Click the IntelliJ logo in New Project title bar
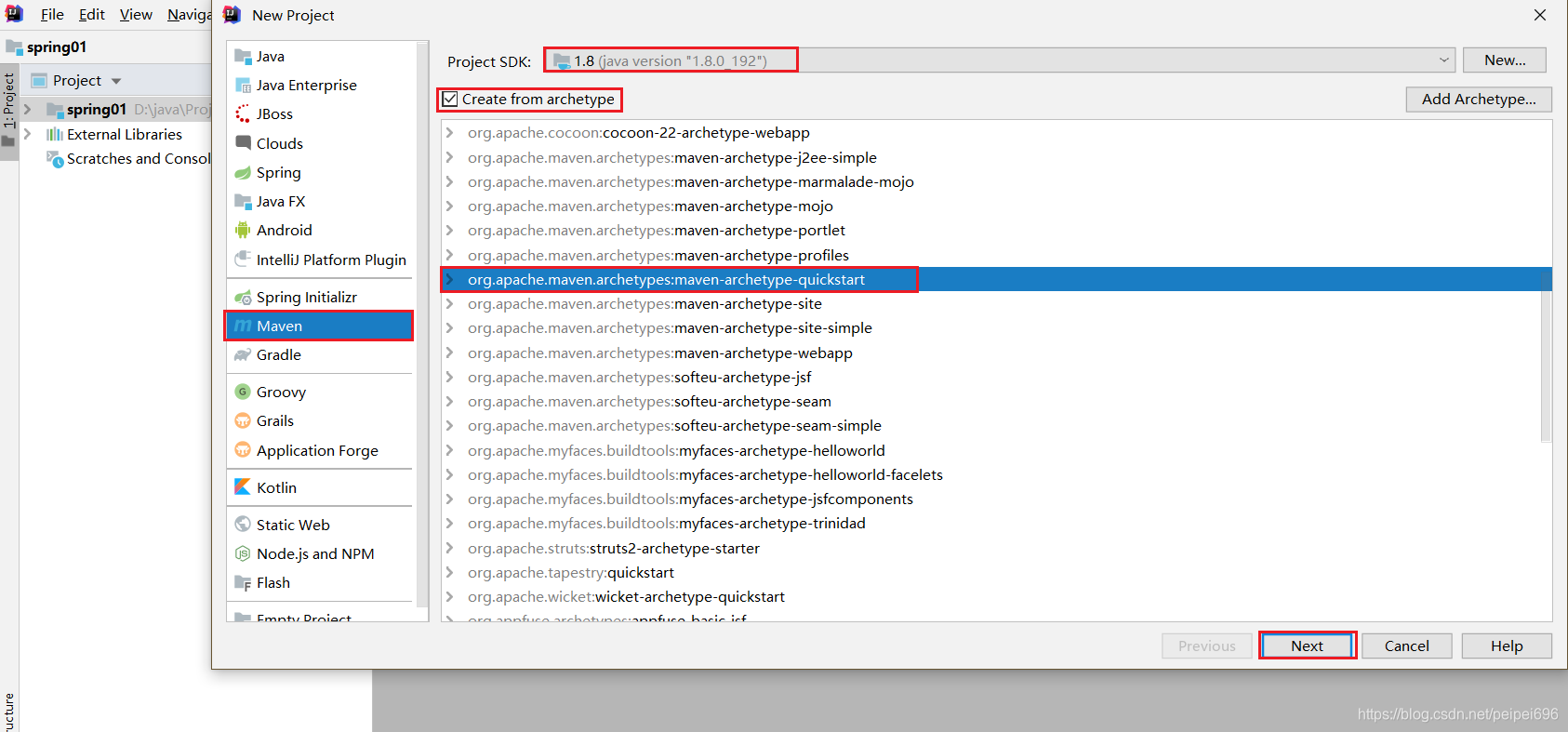 click(x=233, y=15)
